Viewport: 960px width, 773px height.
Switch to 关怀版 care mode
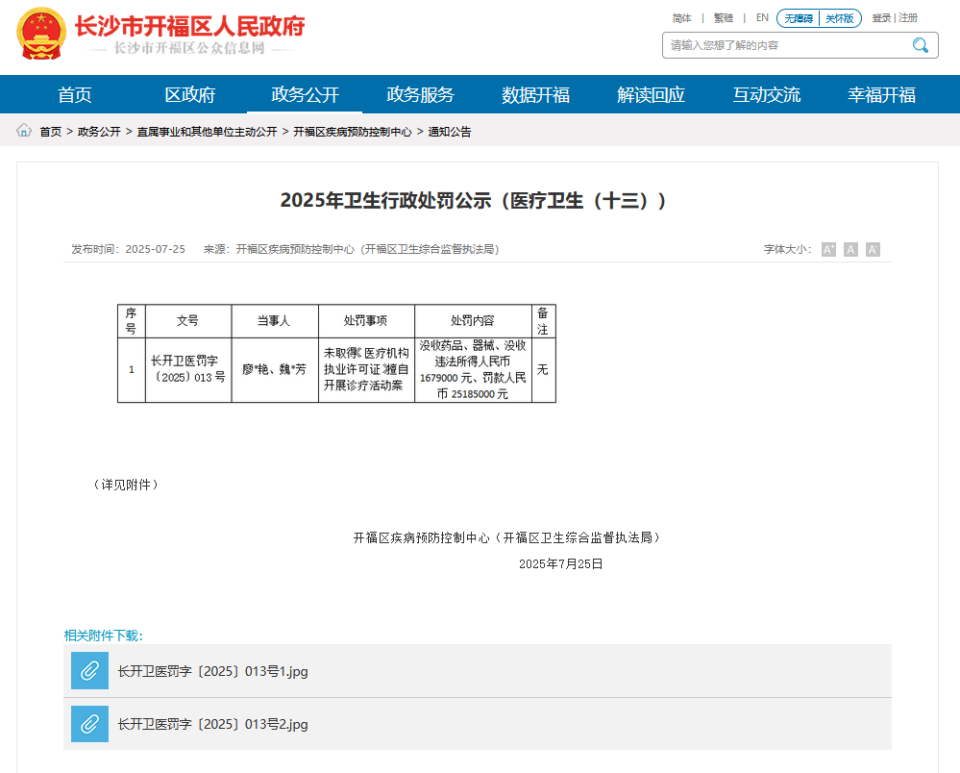click(x=838, y=17)
